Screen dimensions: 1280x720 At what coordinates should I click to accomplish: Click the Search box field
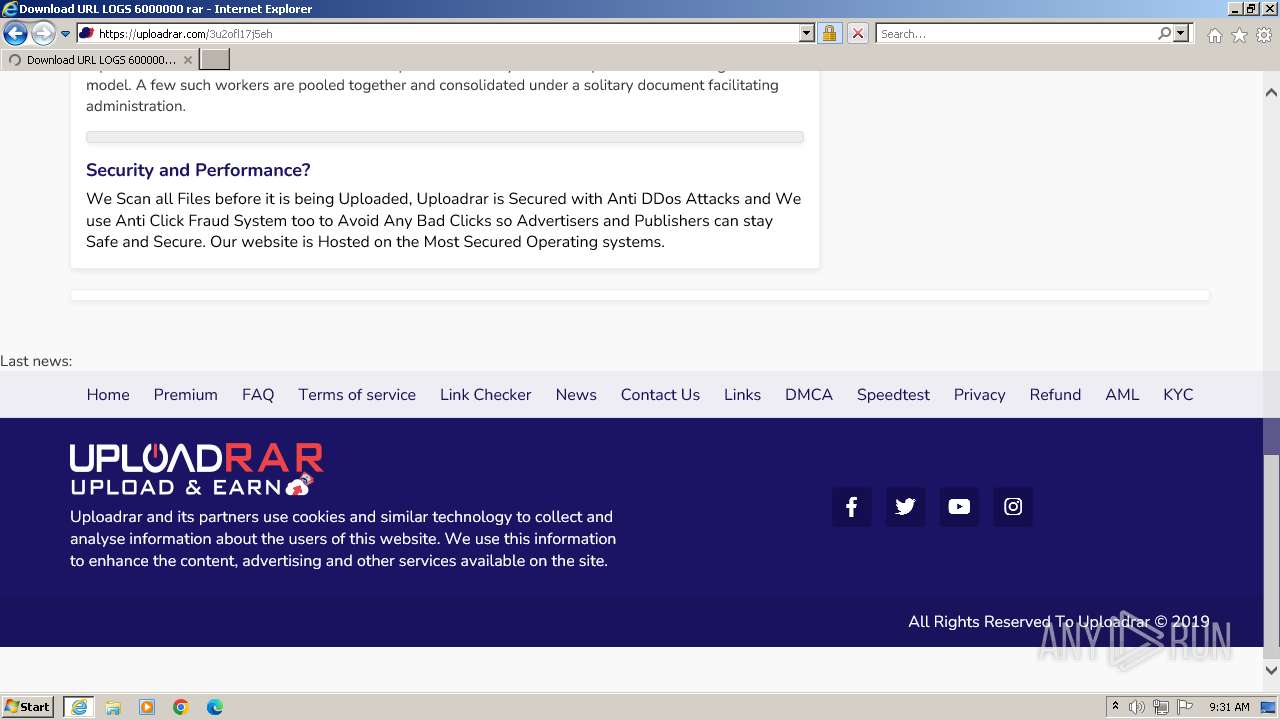tap(1016, 34)
